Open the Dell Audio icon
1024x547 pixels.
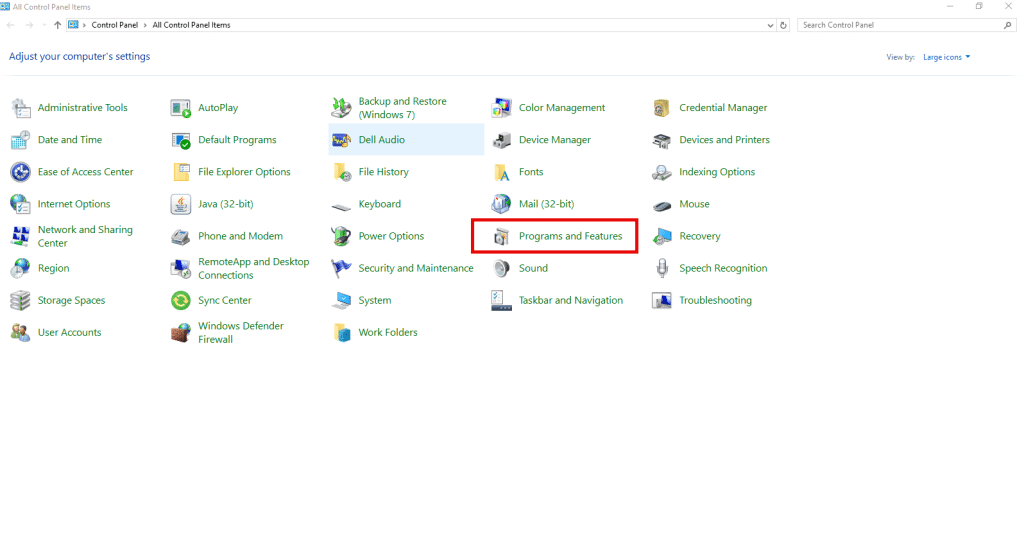[x=341, y=140]
